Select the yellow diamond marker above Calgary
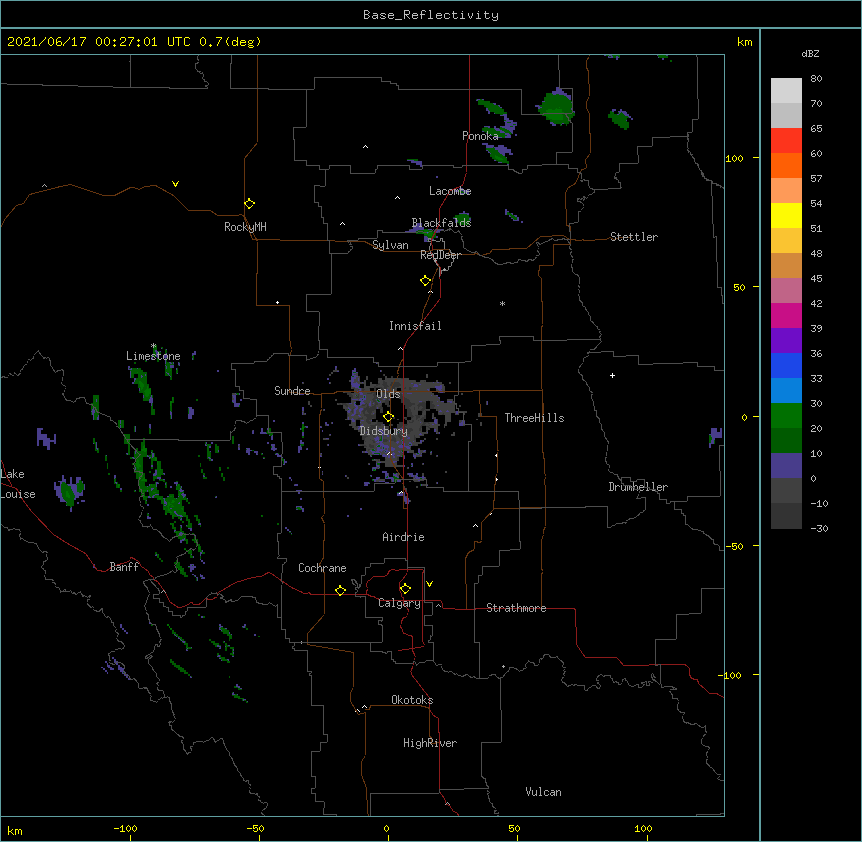The image size is (862, 842). click(x=405, y=589)
